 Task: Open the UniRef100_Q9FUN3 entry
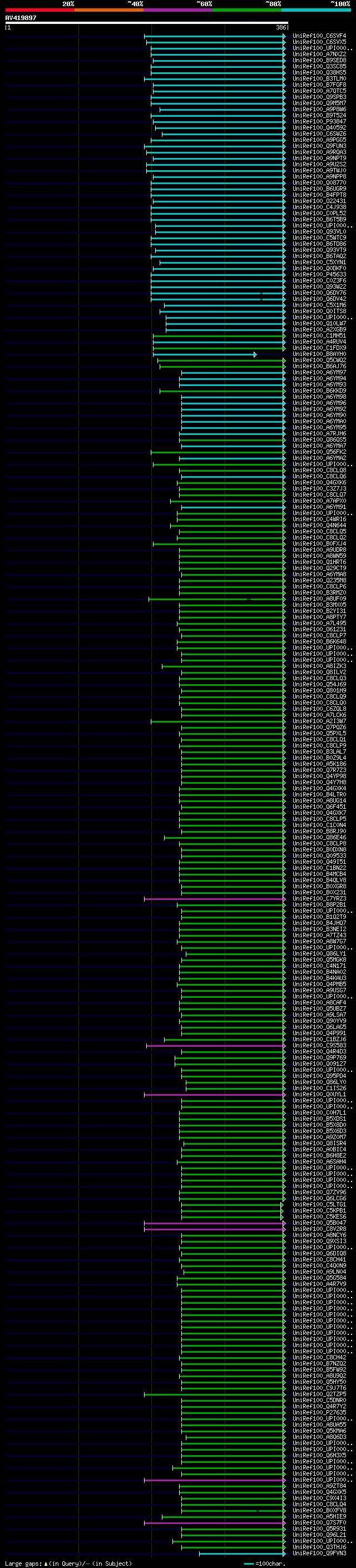click(x=319, y=146)
